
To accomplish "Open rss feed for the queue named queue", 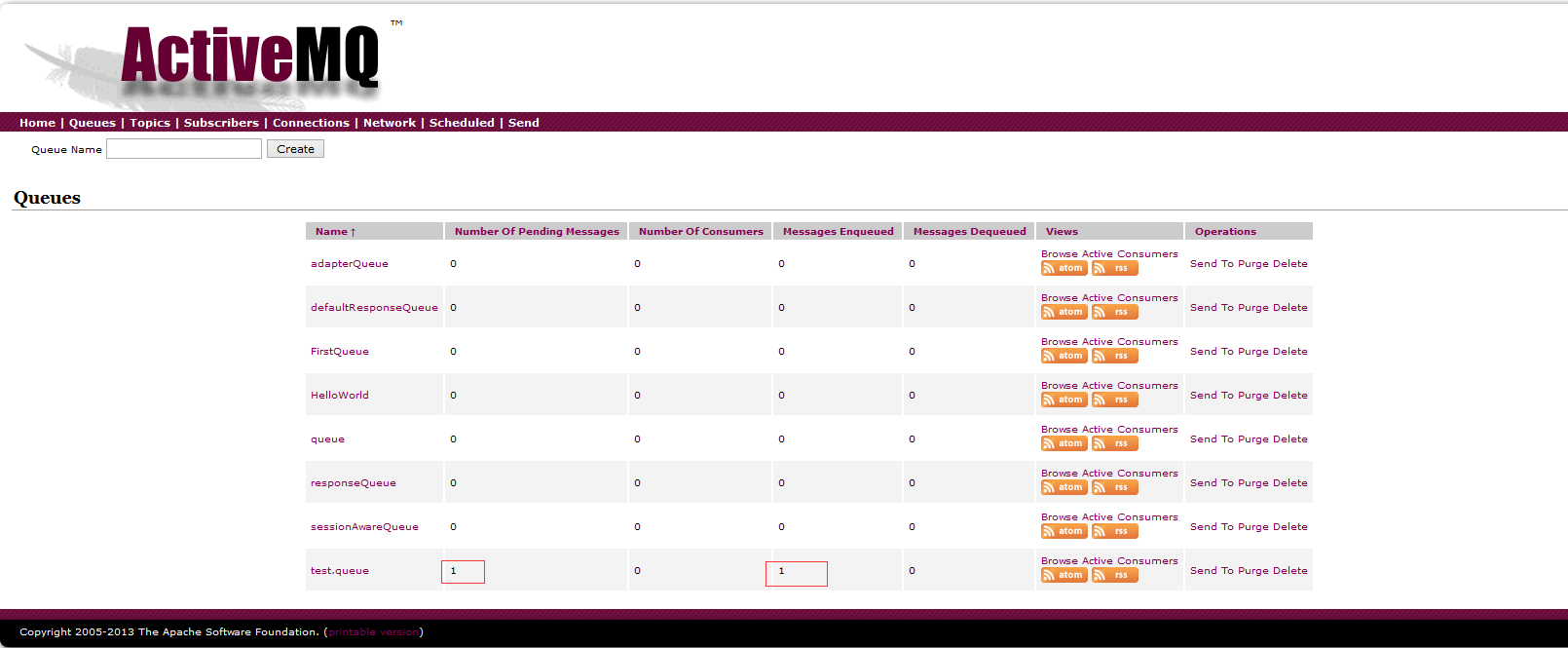I will tap(1115, 443).
